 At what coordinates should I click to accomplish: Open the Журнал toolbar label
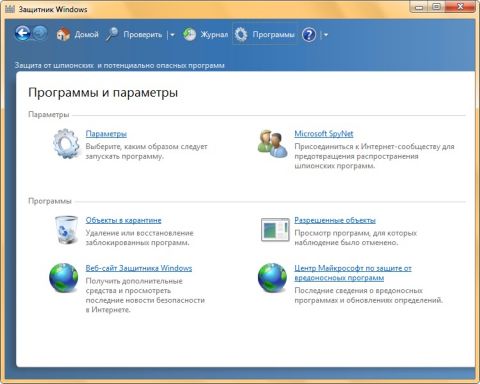214,35
